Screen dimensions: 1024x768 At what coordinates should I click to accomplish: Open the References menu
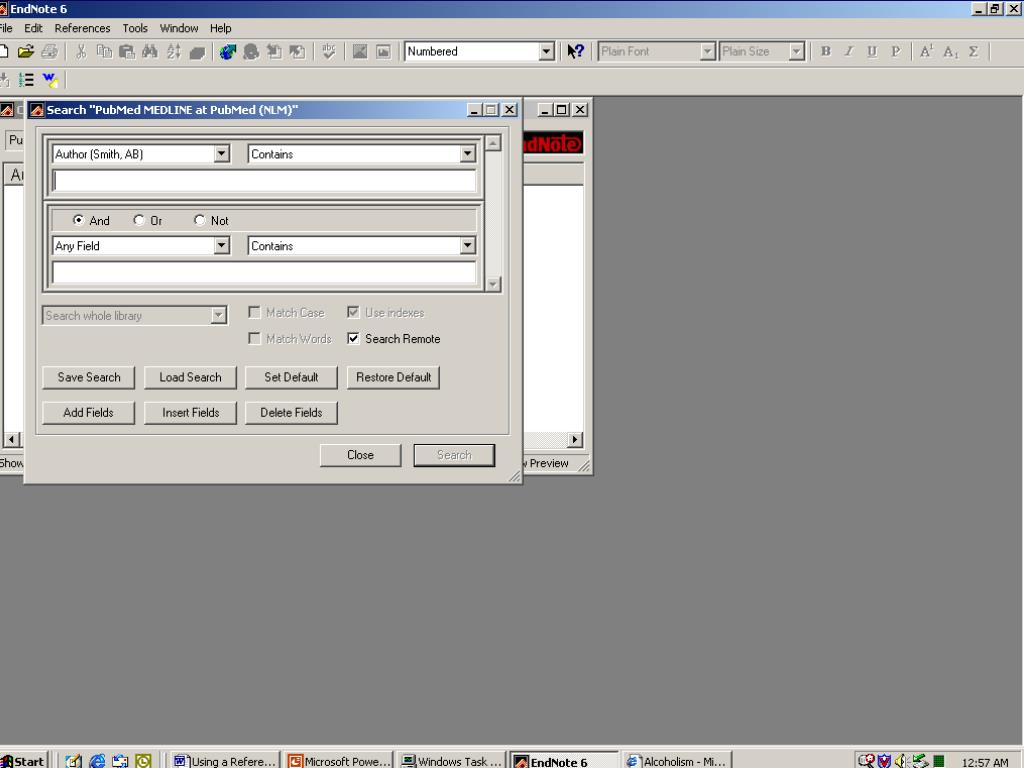[x=82, y=28]
